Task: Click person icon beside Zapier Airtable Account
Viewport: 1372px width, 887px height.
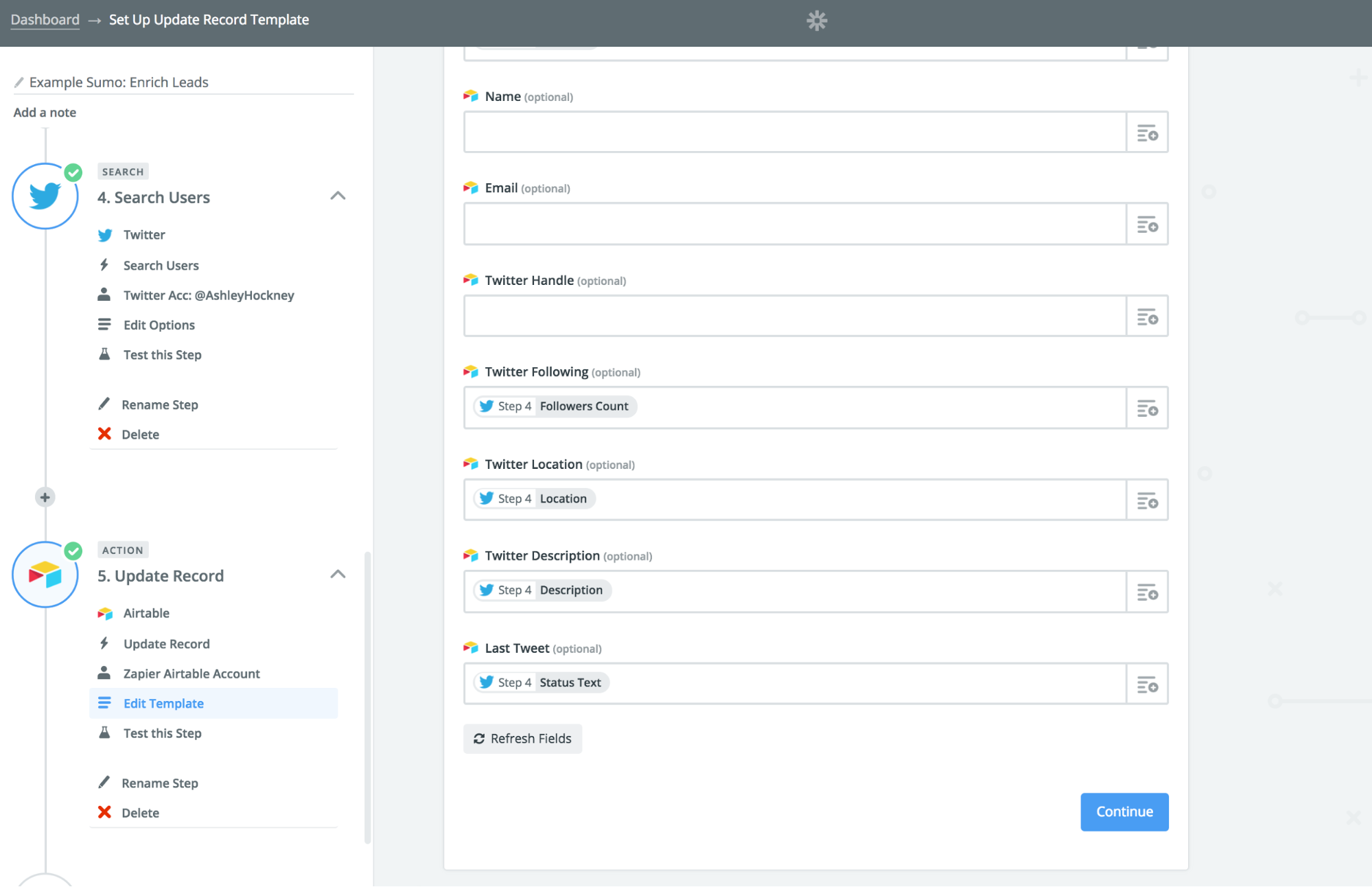Action: (104, 673)
